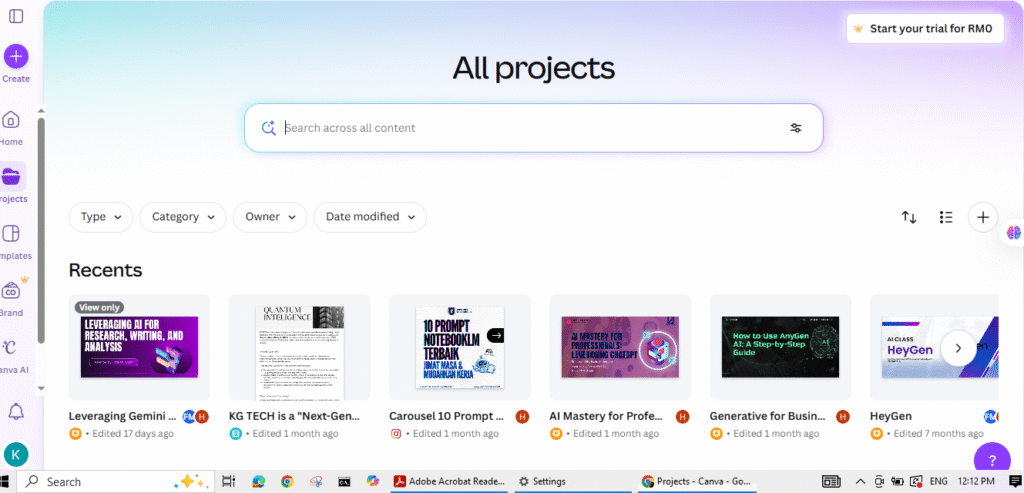Open Brand kit in sidebar
Screen dimensions: 1024x493
12,291
